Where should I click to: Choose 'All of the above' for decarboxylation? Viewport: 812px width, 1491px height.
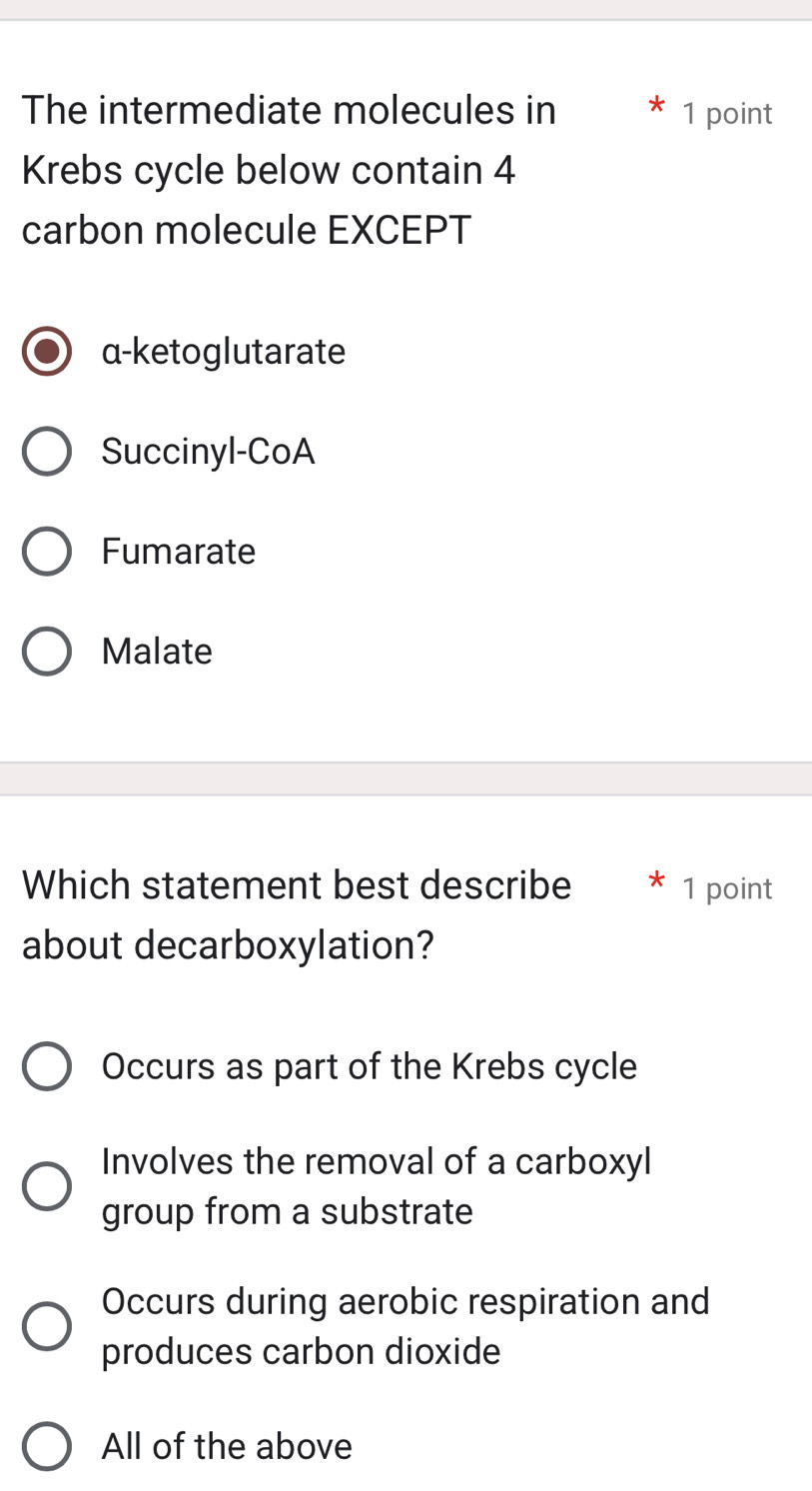[46, 1446]
